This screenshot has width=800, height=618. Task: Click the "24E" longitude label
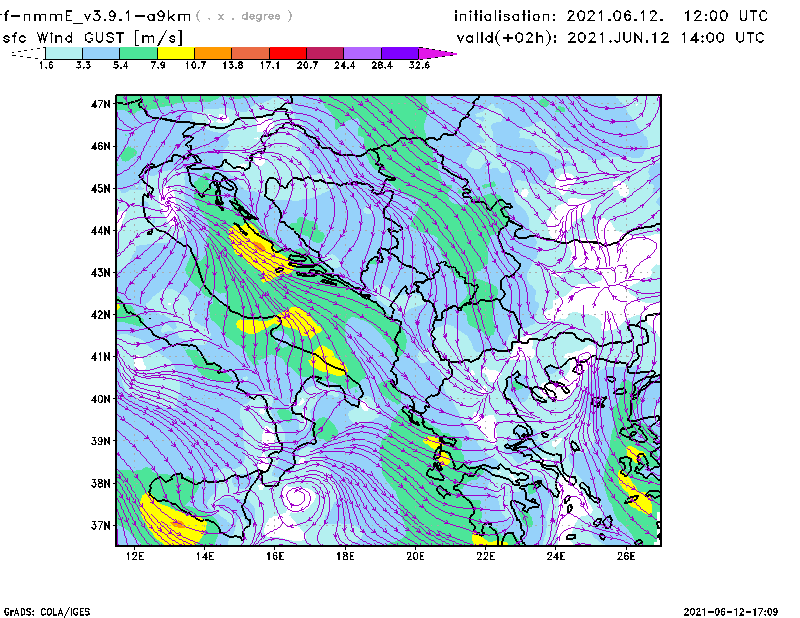(556, 556)
